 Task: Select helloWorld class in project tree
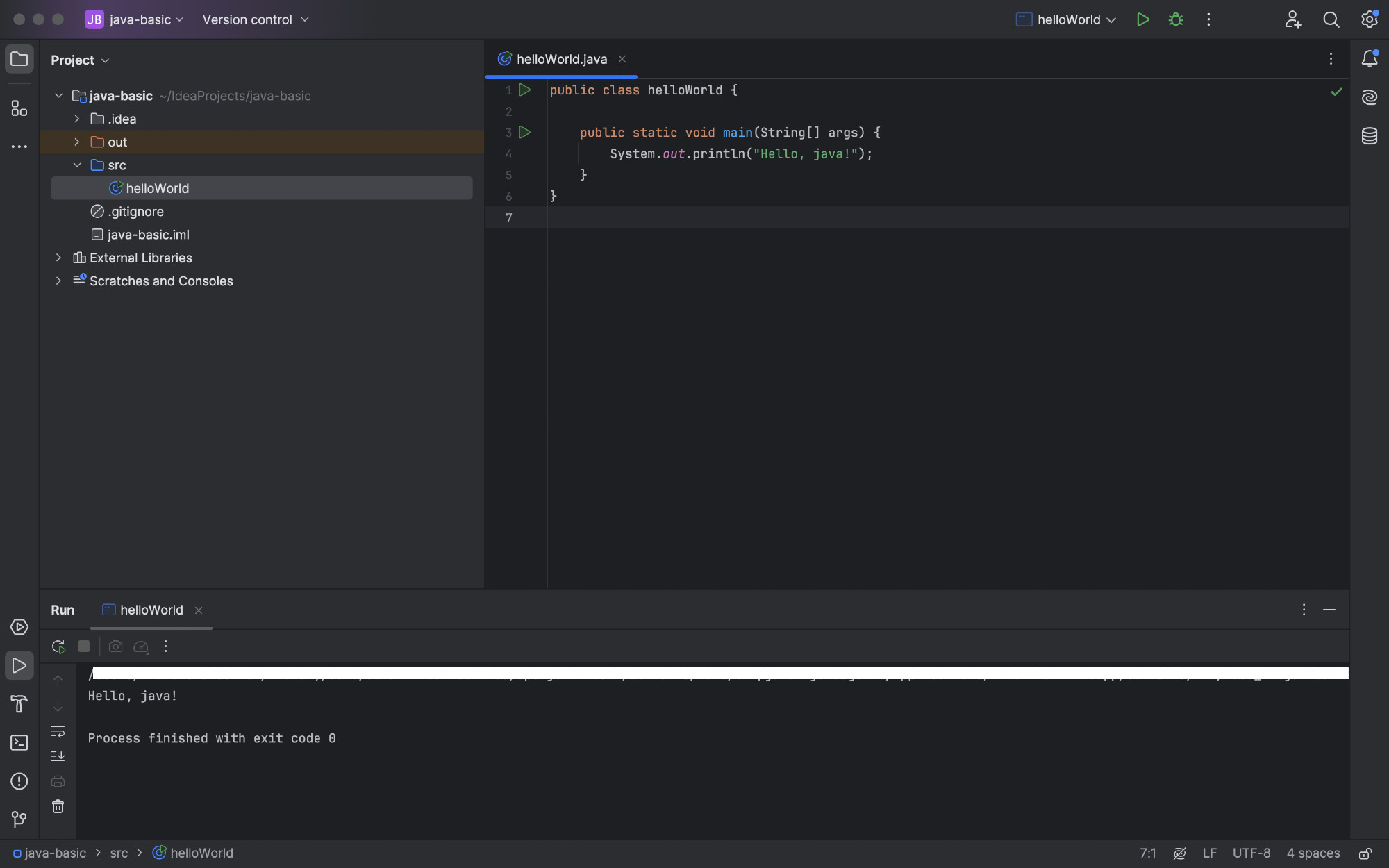coord(262,188)
